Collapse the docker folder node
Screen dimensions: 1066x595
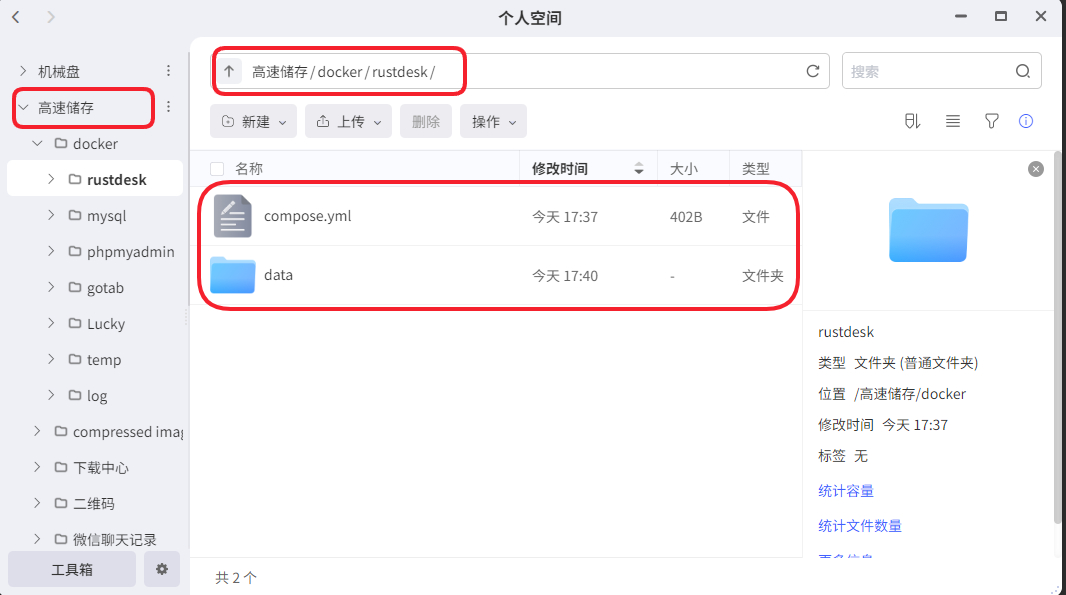[37, 143]
